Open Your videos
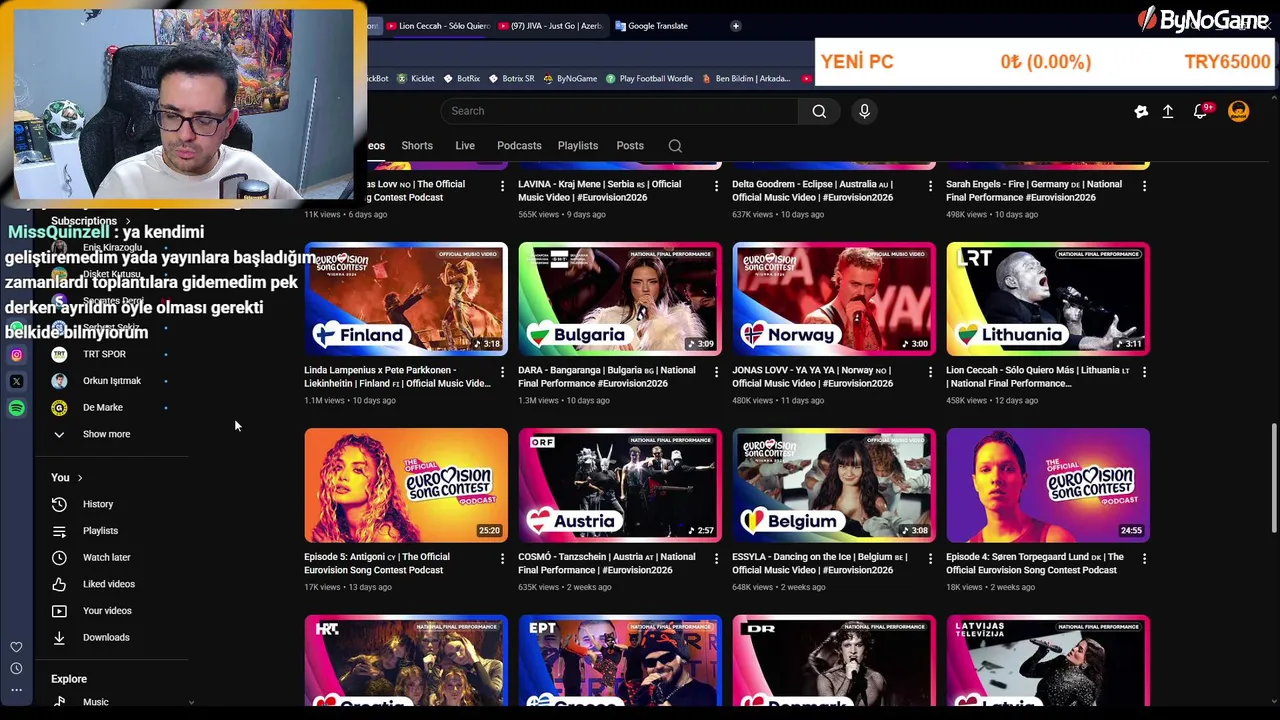 click(x=106, y=611)
